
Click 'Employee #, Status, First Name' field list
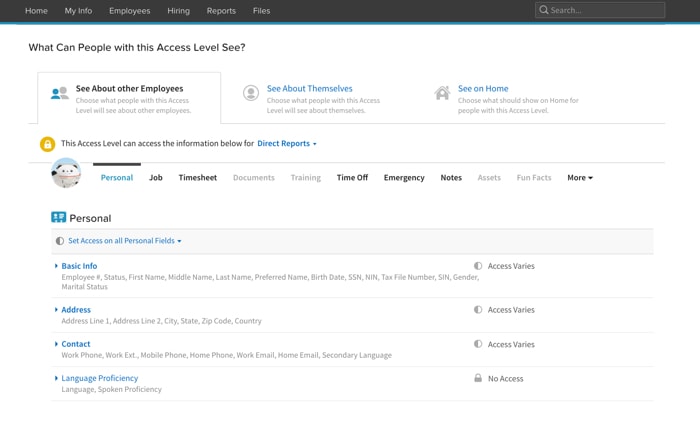tap(270, 282)
